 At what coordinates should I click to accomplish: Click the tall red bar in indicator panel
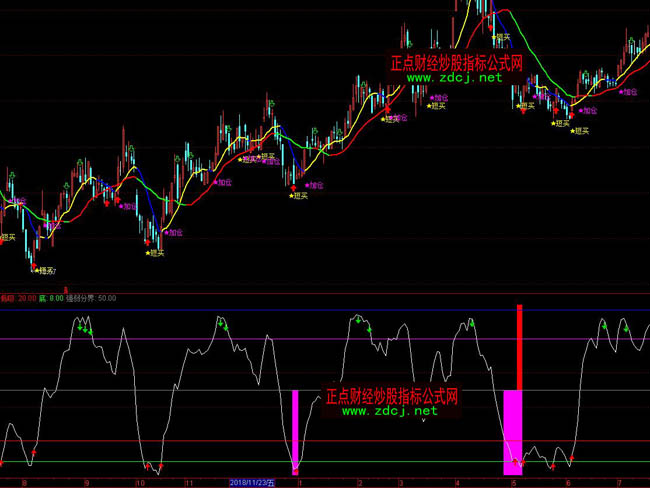click(x=519, y=345)
